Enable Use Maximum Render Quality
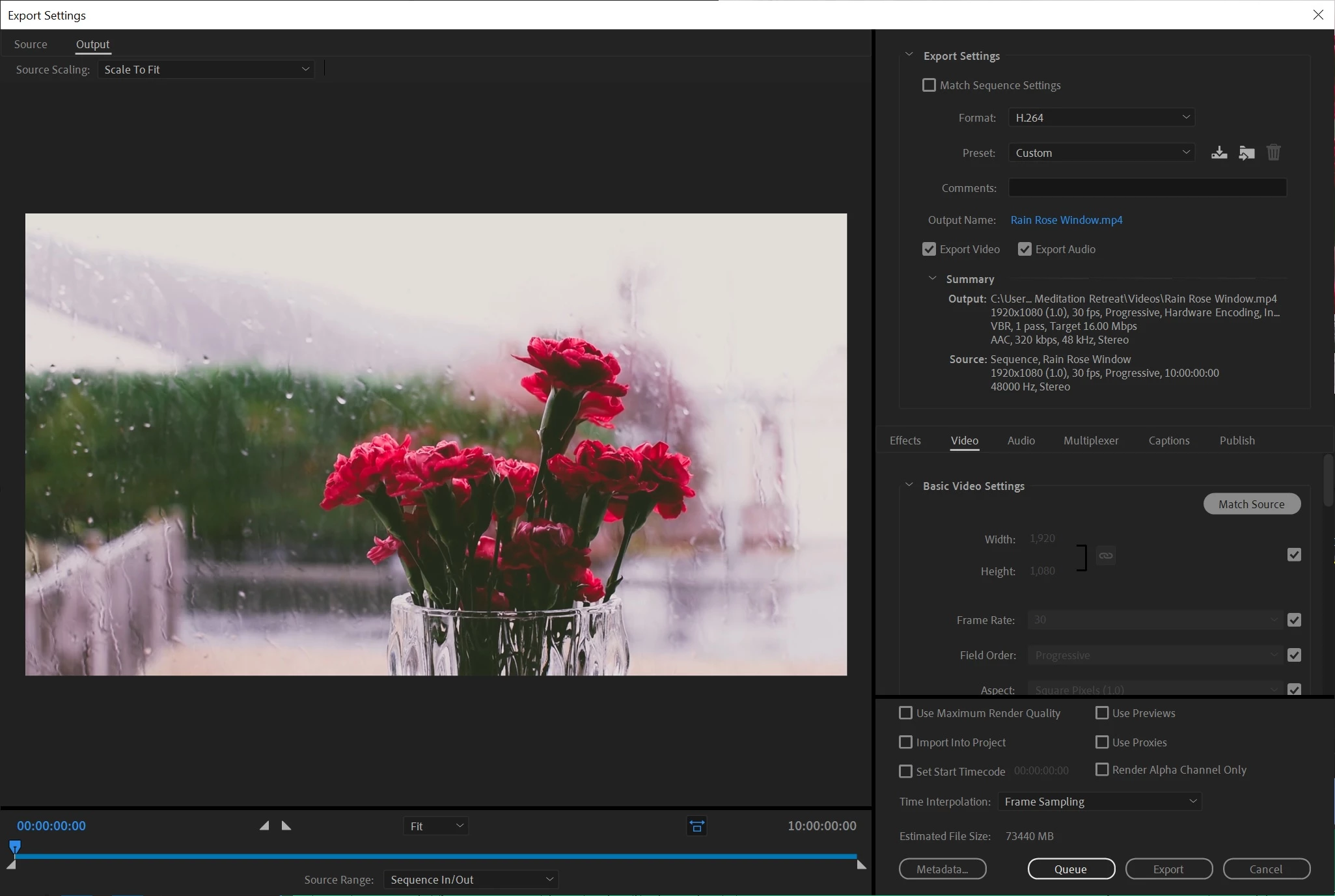This screenshot has width=1335, height=896. [905, 713]
